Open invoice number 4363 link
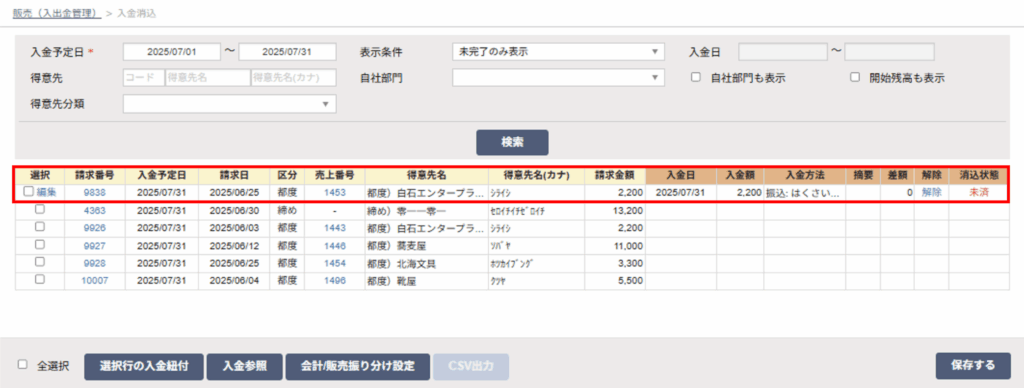The height and width of the screenshot is (388, 1024). click(x=95, y=210)
